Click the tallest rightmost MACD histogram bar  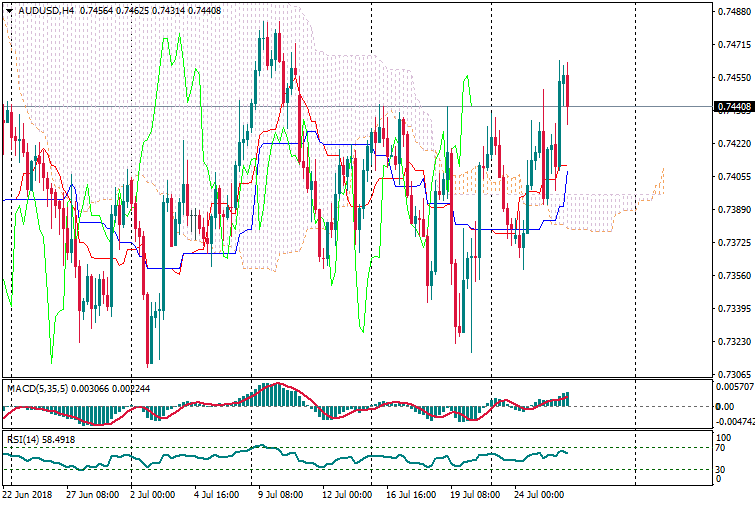pos(567,399)
